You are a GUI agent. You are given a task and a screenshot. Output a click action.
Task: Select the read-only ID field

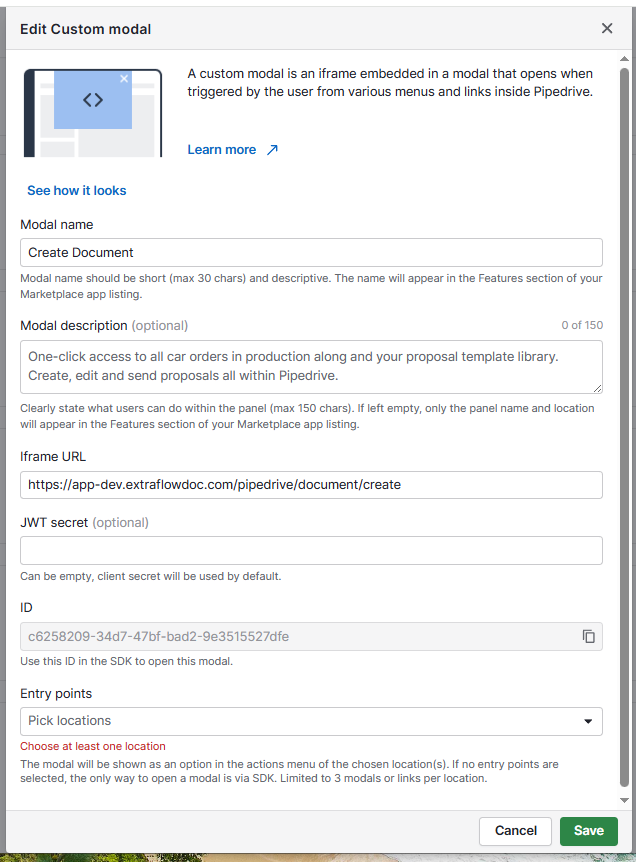300,636
